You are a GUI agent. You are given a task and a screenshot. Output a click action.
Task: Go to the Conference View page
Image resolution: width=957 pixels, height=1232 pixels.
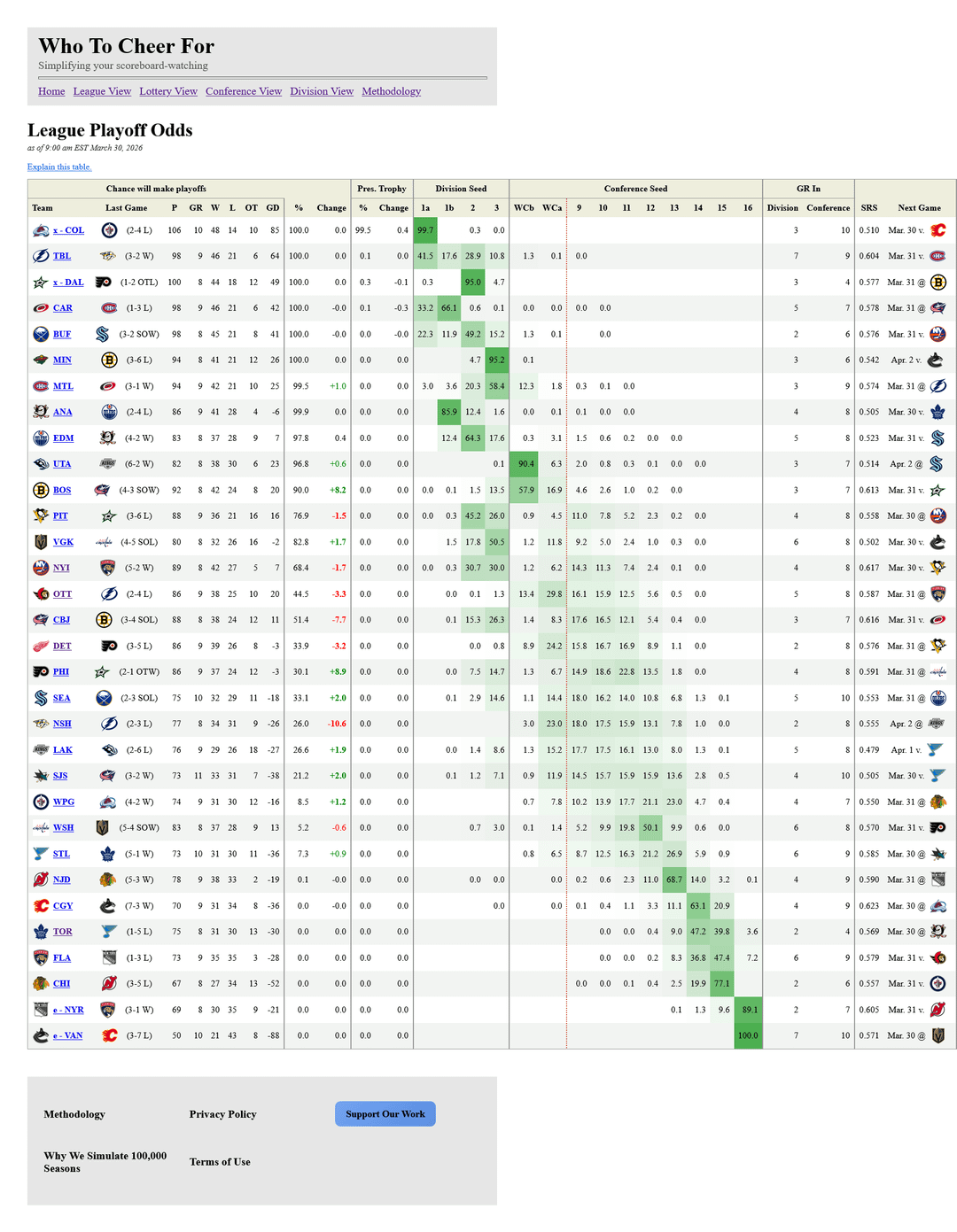point(244,91)
